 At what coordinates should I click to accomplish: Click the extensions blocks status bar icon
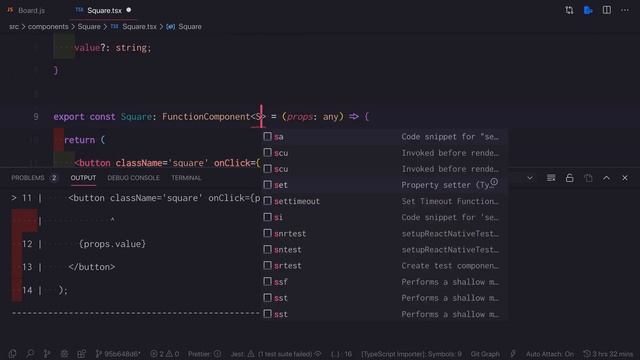(x=82, y=353)
